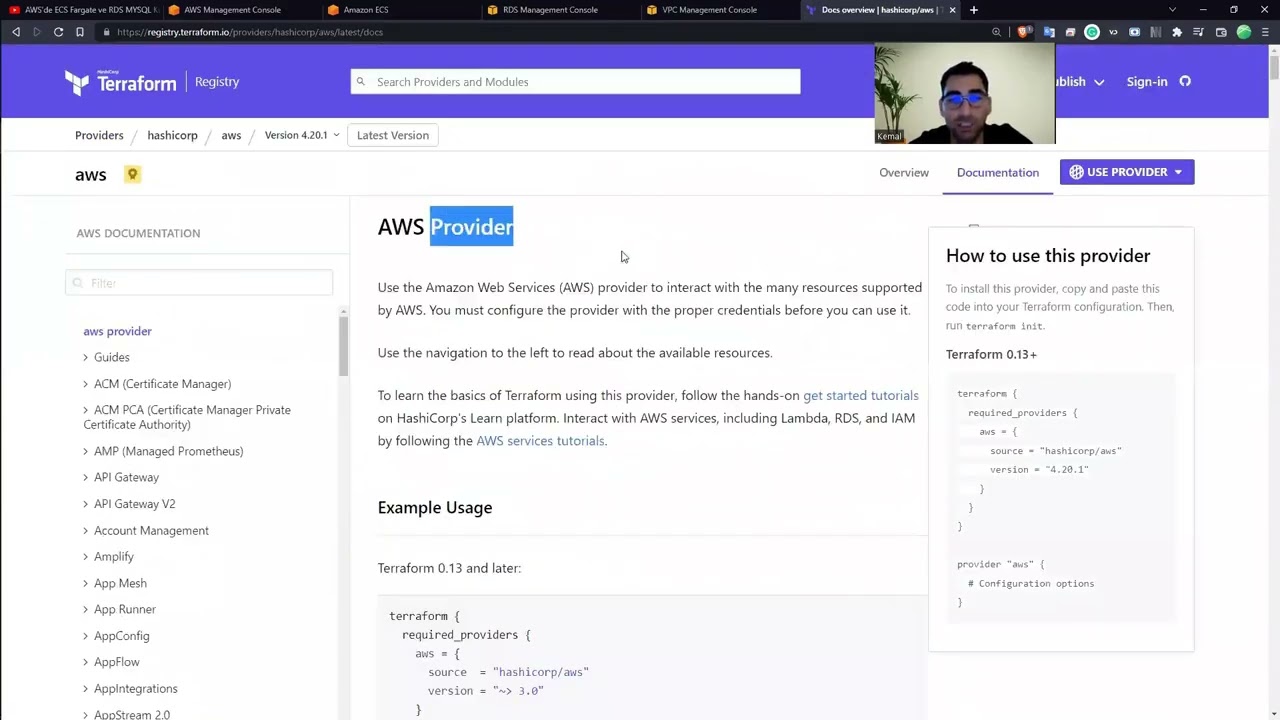This screenshot has width=1280, height=720.
Task: Expand the App Mesh chevron
Action: point(86,583)
